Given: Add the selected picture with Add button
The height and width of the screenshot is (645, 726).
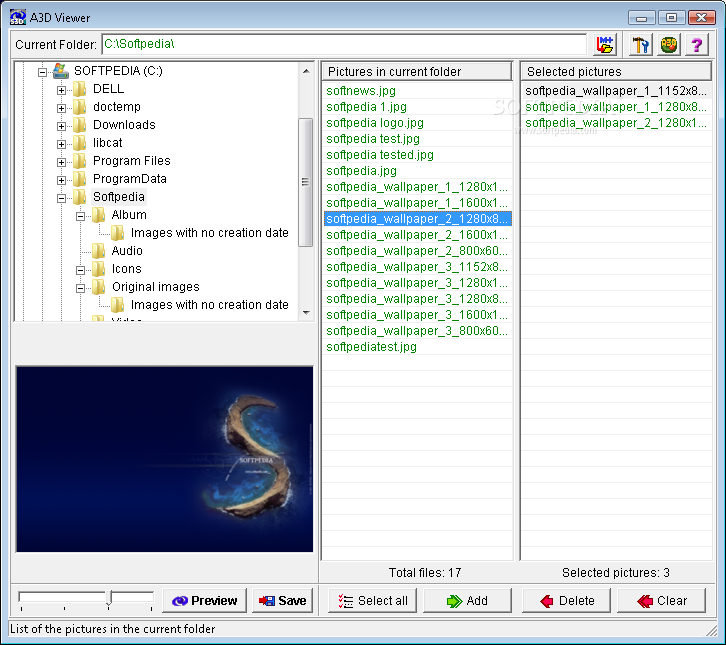Looking at the screenshot, I should (467, 601).
